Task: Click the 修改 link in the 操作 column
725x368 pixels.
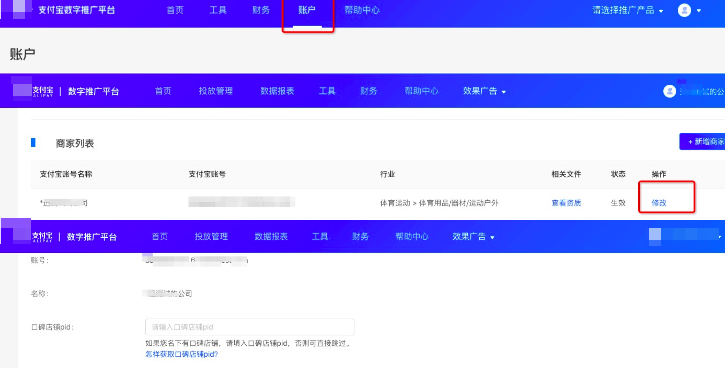Action: (x=659, y=203)
